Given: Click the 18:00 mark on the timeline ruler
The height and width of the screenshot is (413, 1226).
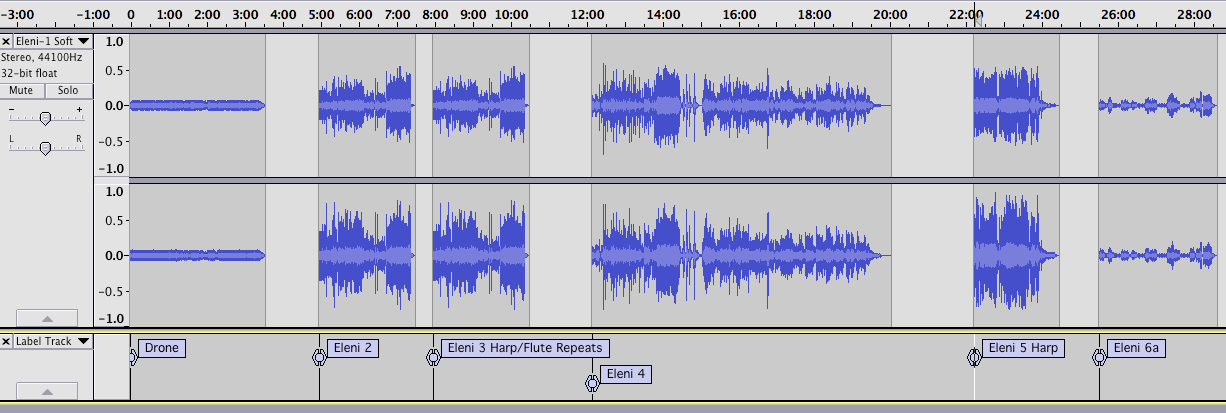Looking at the screenshot, I should click(x=816, y=15).
